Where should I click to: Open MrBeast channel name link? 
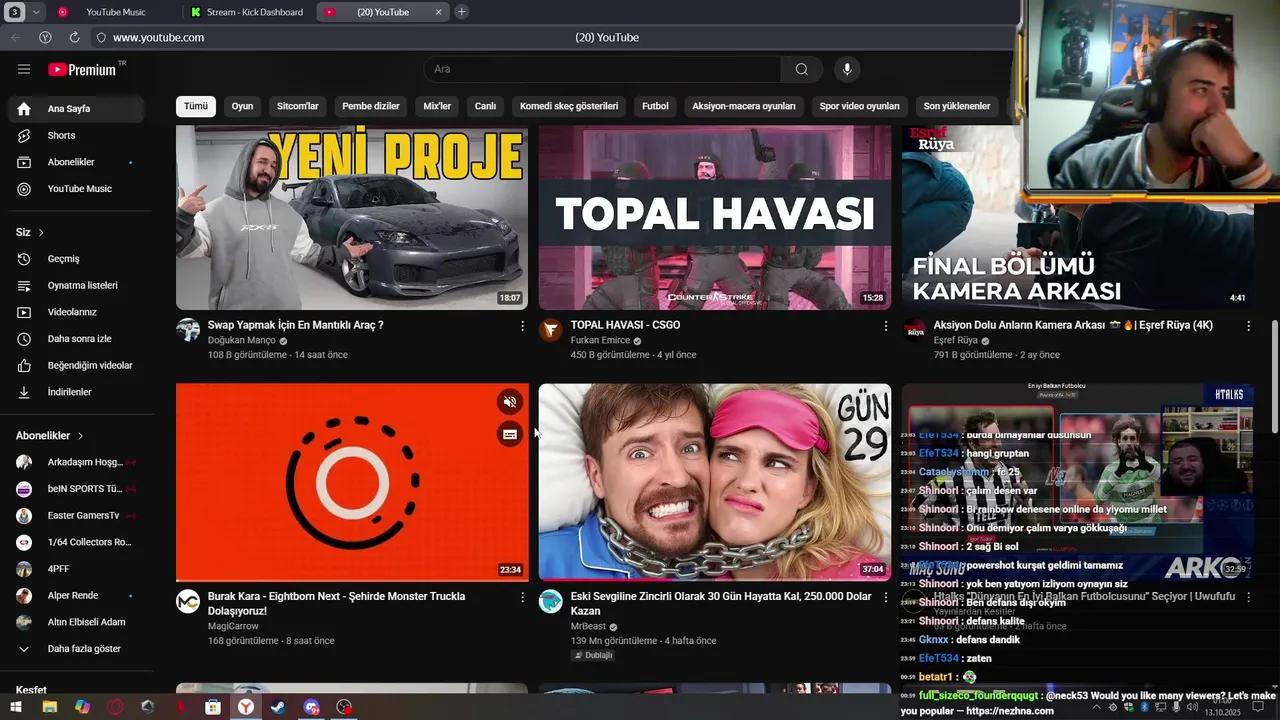[x=588, y=626]
